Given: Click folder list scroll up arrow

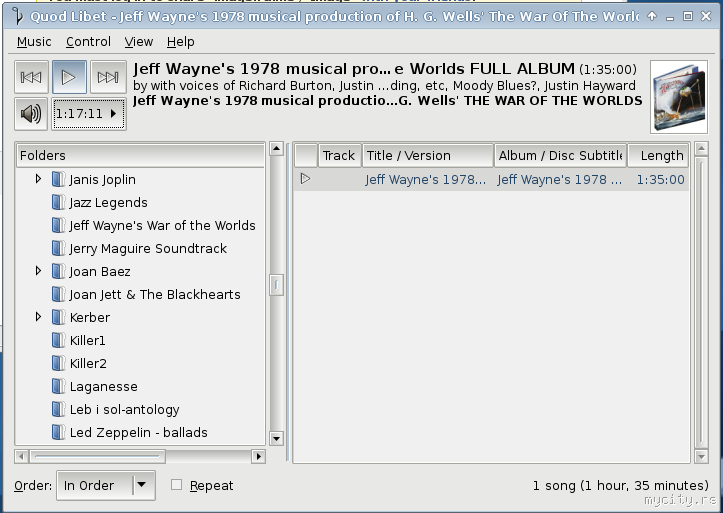Looking at the screenshot, I should click(x=276, y=148).
